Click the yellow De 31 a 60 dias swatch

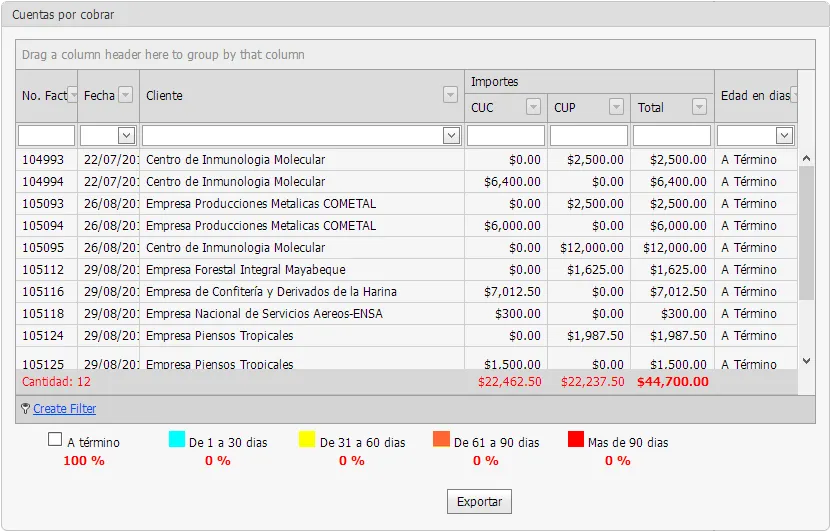[307, 439]
